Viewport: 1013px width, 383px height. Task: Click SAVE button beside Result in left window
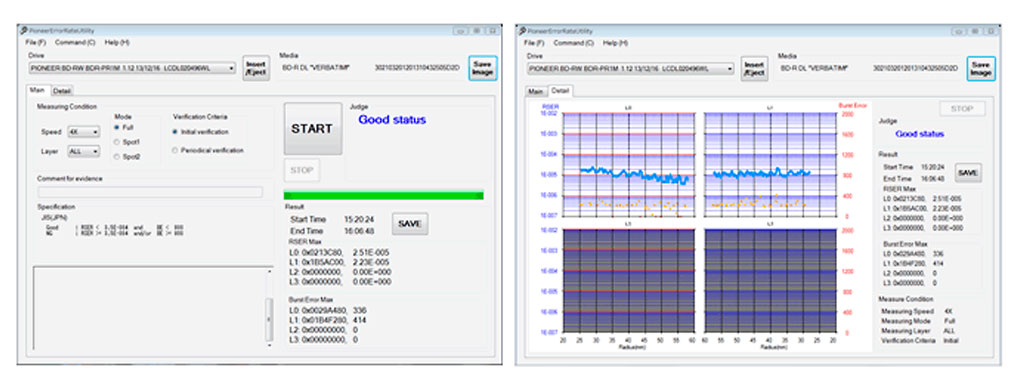pyautogui.click(x=410, y=223)
